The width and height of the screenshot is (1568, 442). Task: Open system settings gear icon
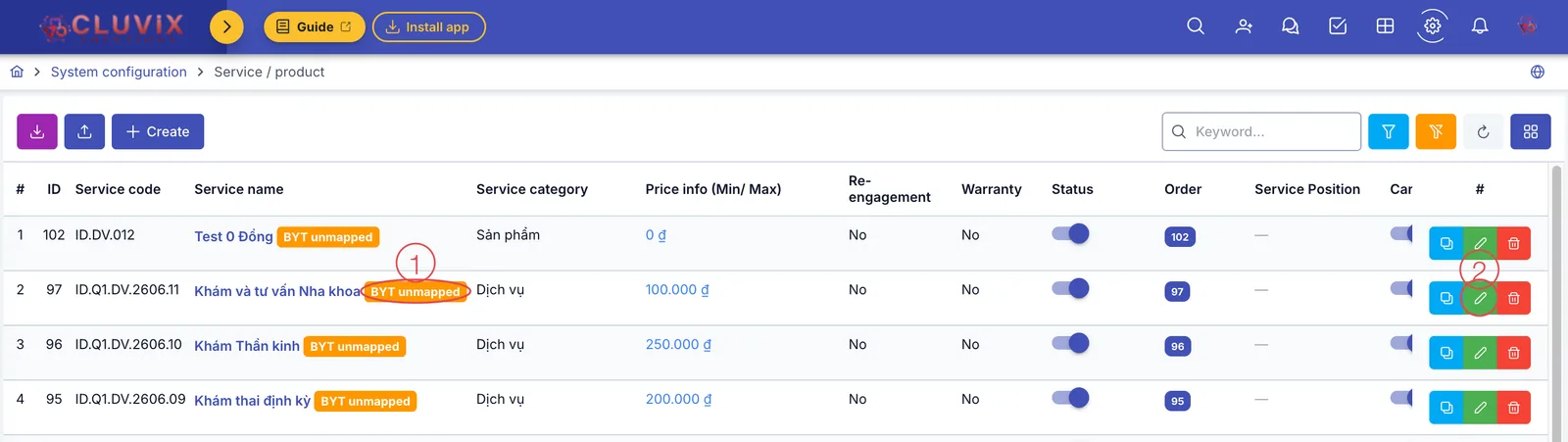click(1433, 26)
